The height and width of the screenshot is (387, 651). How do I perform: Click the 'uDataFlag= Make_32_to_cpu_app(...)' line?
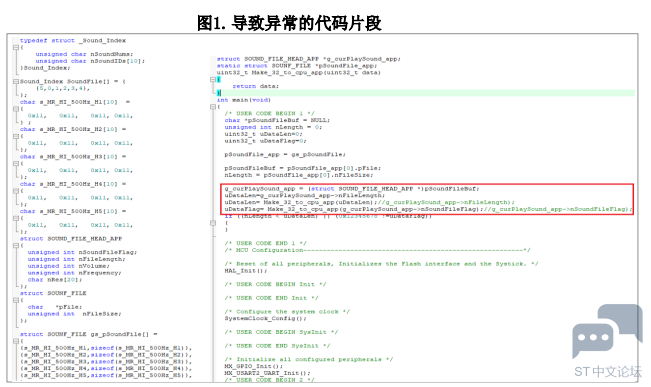[428, 209]
